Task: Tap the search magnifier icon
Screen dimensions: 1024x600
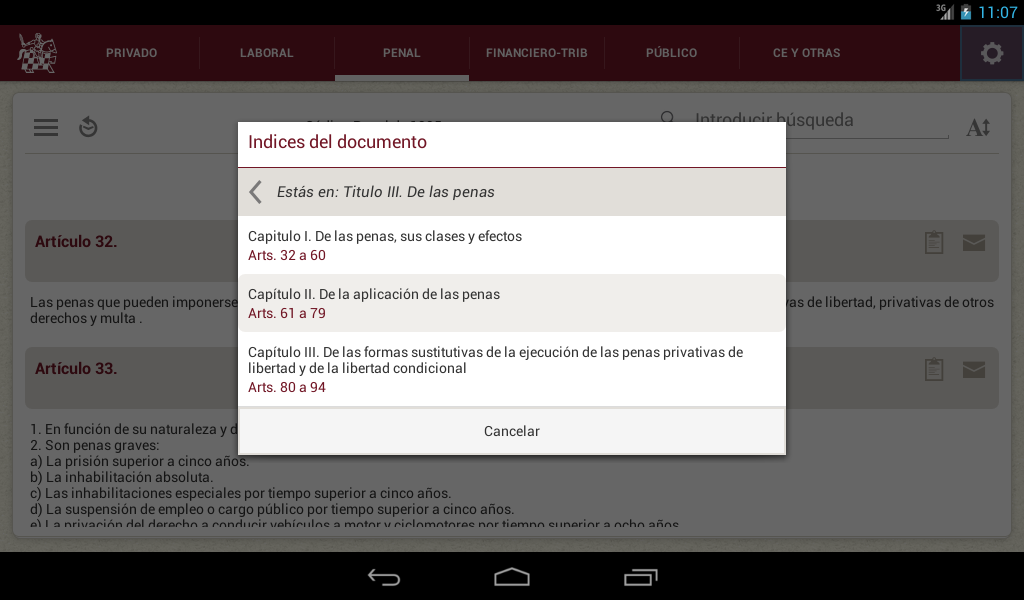Action: [667, 118]
